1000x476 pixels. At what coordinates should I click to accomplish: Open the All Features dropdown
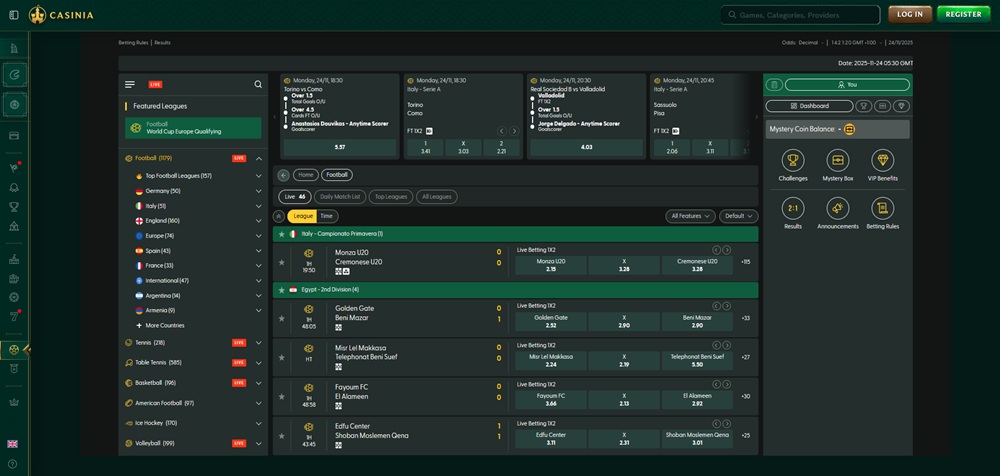691,216
